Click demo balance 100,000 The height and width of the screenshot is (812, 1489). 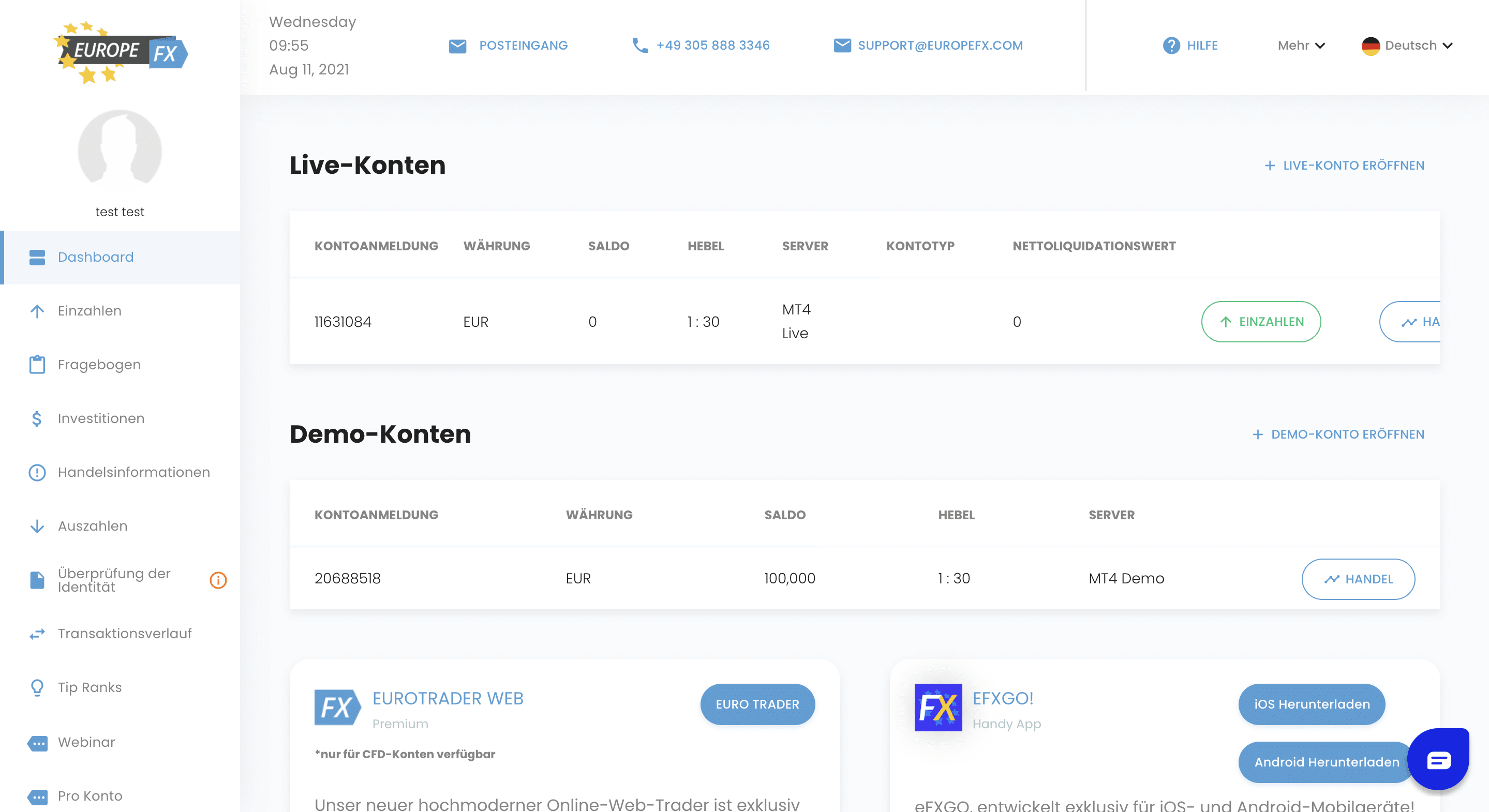790,579
